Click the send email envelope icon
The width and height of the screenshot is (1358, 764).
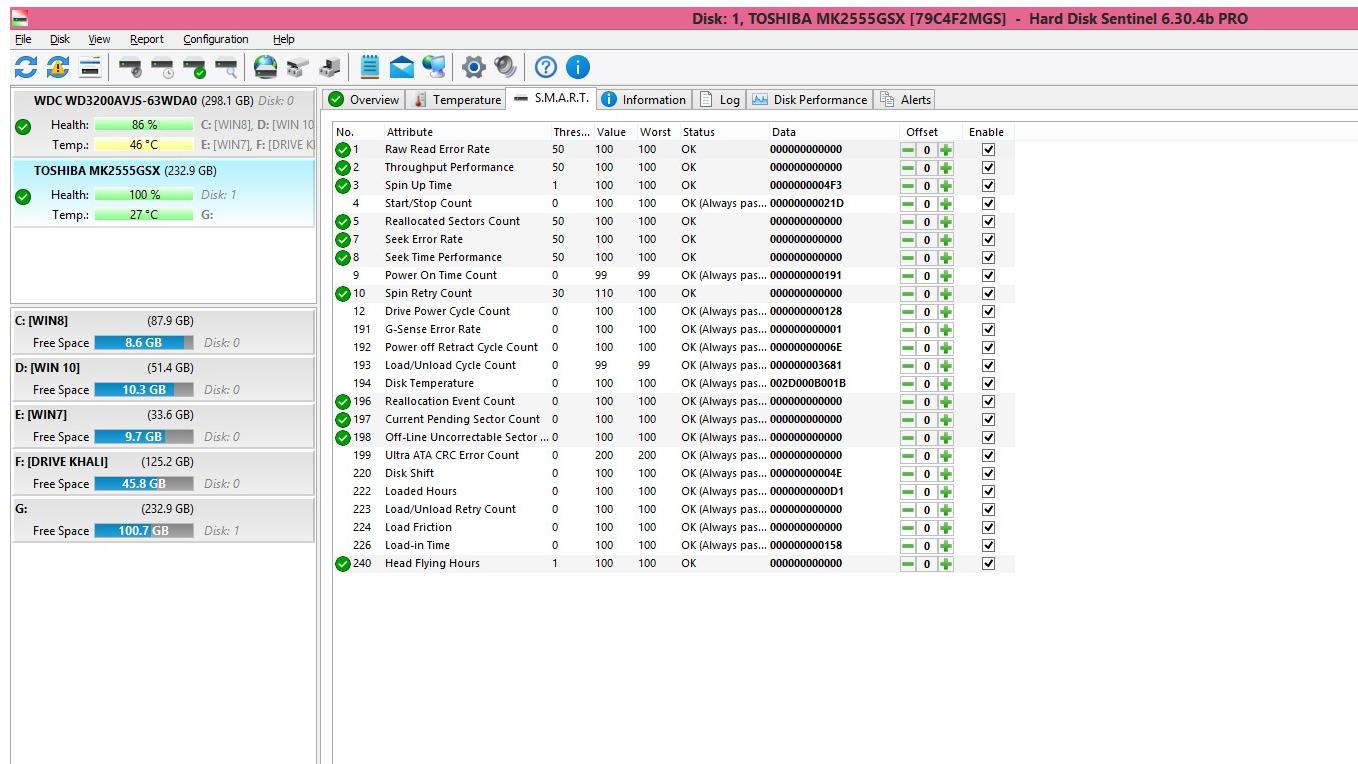point(402,67)
